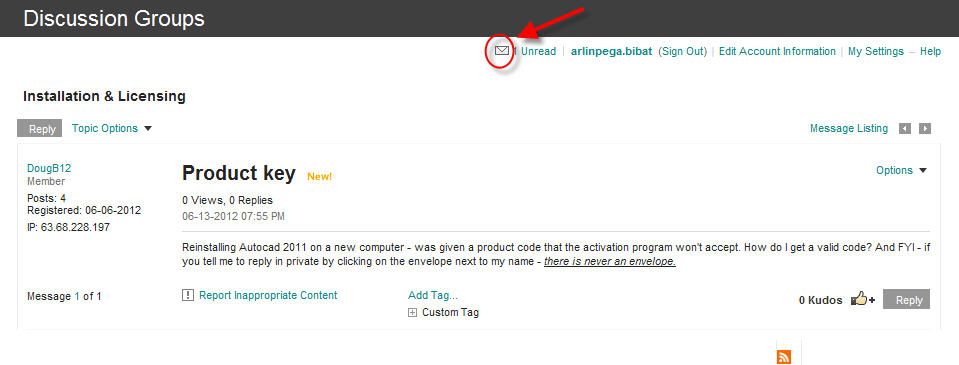This screenshot has width=959, height=365.
Task: Click the Installation & Licensing heading
Action: tap(104, 96)
